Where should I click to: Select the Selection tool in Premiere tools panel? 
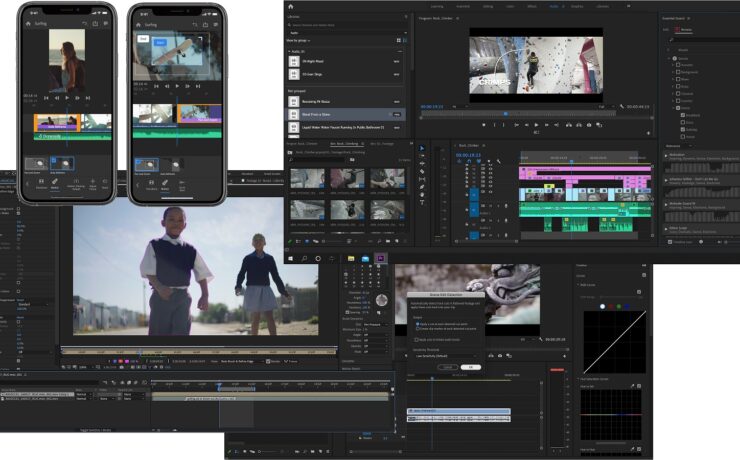coord(422,148)
